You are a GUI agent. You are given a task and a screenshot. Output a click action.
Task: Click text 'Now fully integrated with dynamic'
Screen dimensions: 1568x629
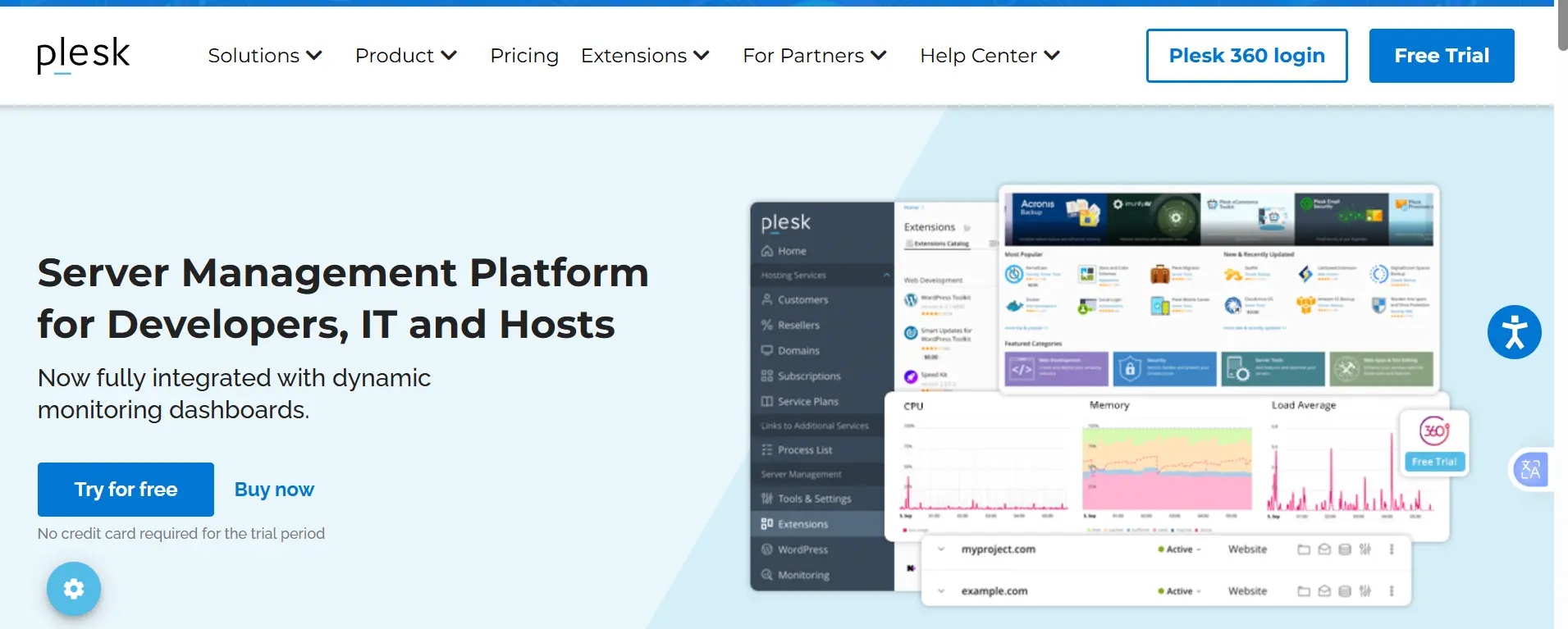tap(234, 378)
